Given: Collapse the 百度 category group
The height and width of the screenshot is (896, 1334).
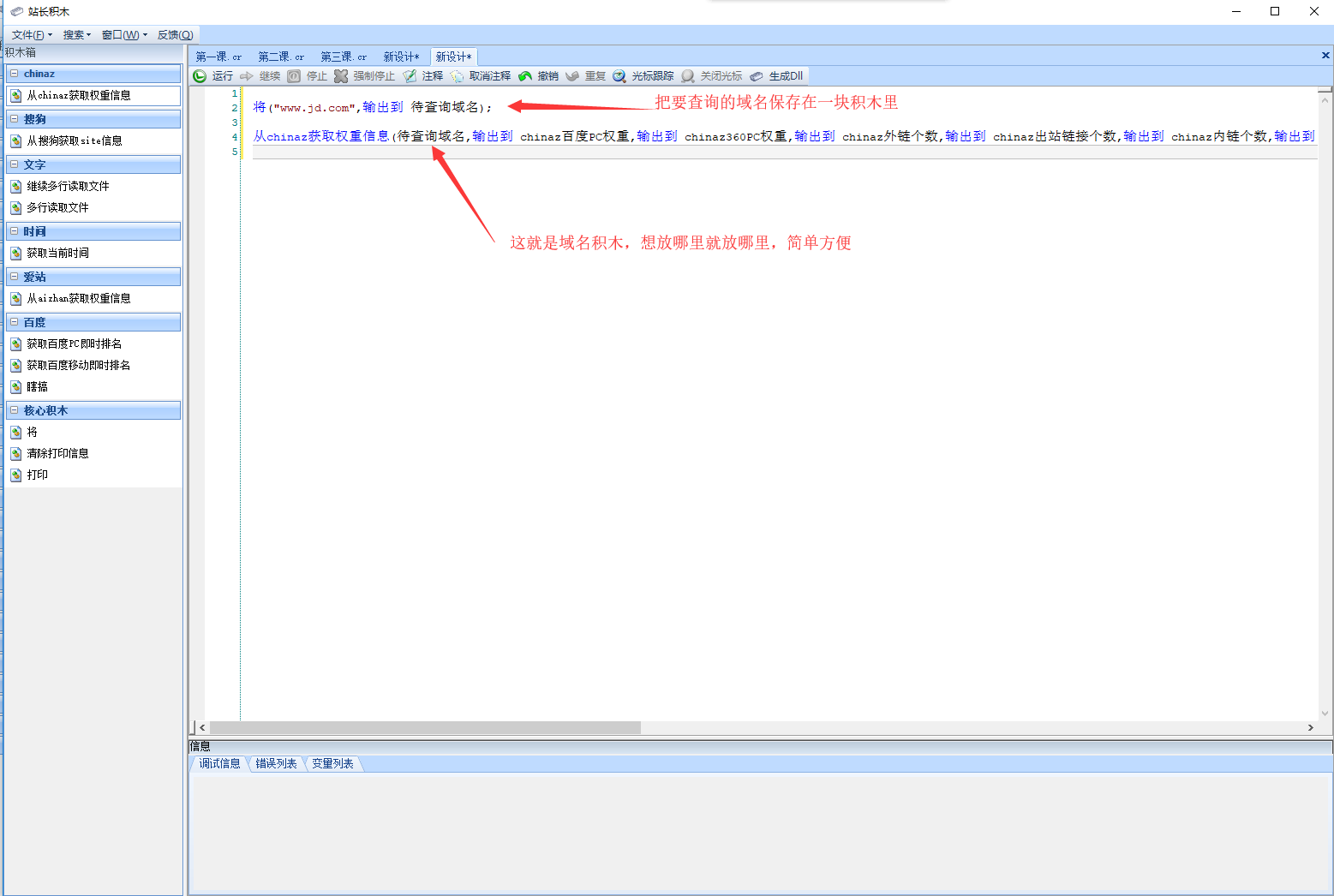Looking at the screenshot, I should [x=15, y=322].
